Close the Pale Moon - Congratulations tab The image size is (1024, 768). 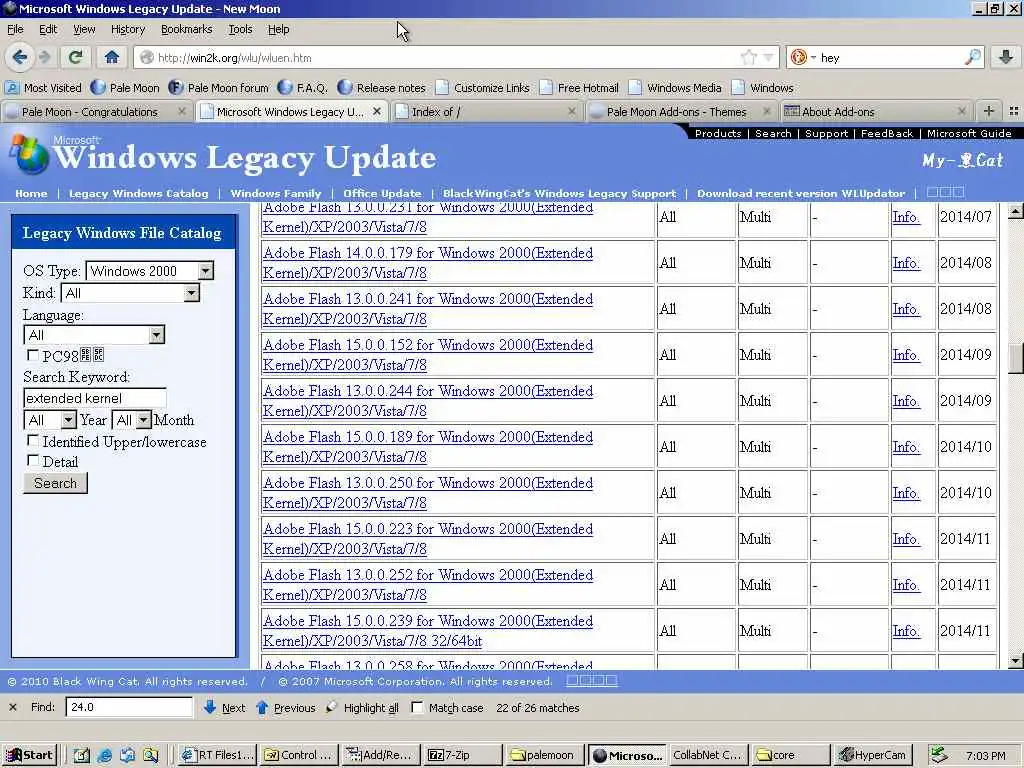point(182,111)
